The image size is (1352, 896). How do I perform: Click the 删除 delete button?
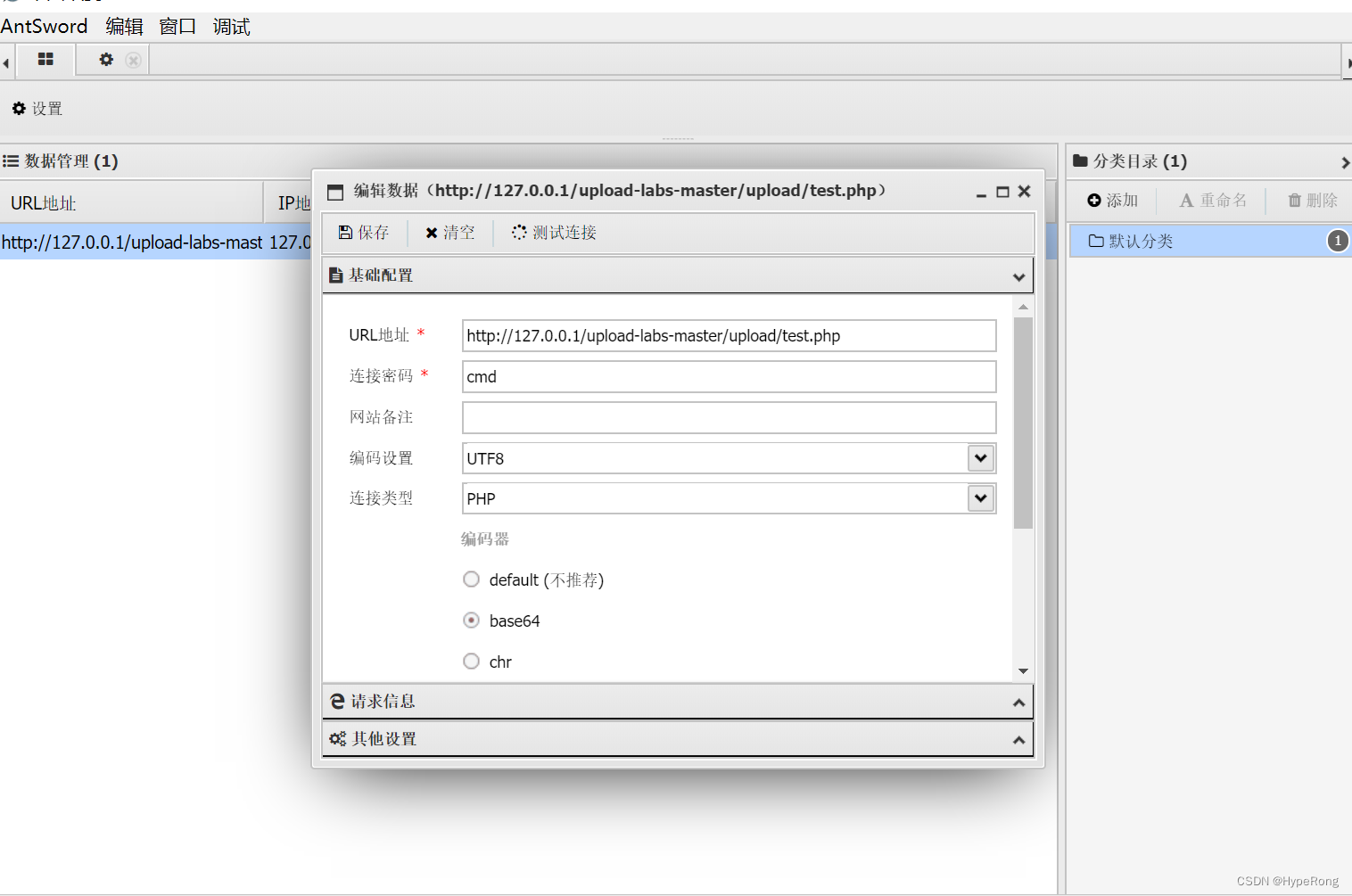[1313, 201]
